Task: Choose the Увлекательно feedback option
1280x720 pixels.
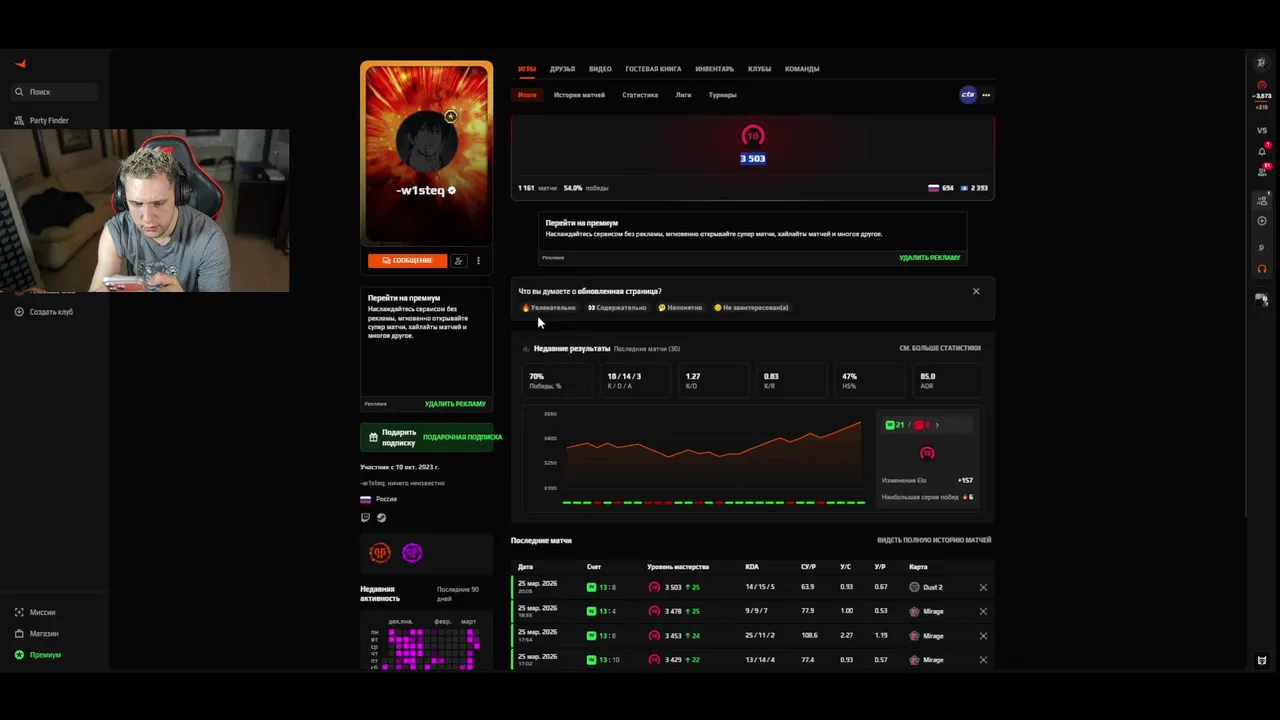Action: pos(549,308)
